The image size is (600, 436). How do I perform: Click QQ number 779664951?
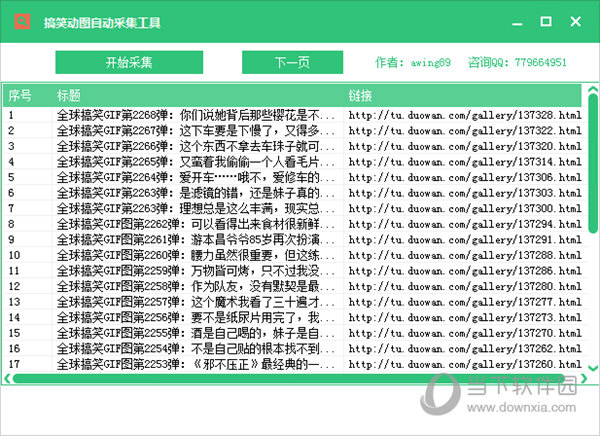click(x=540, y=62)
